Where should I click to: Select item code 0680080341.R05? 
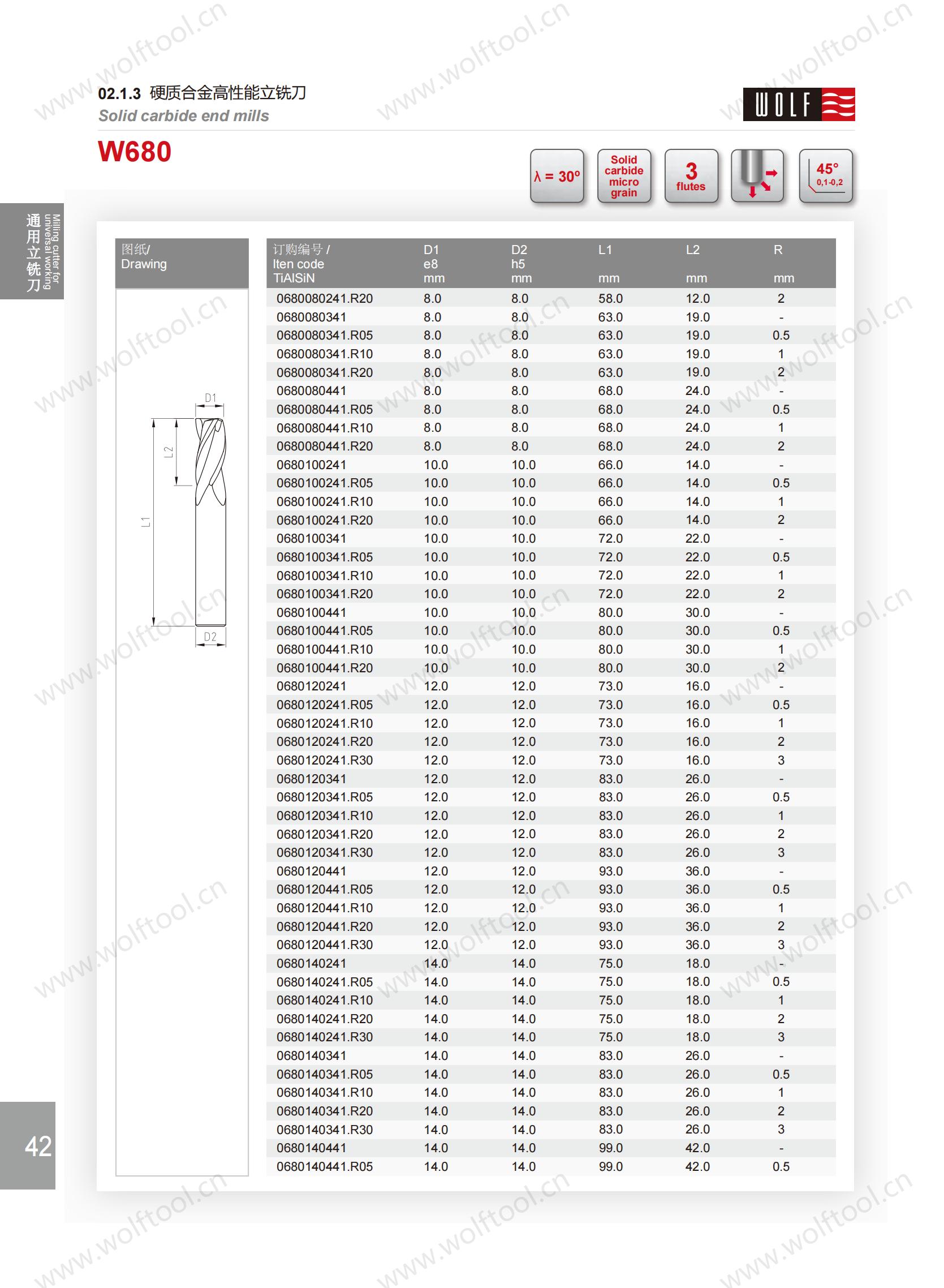tap(324, 335)
